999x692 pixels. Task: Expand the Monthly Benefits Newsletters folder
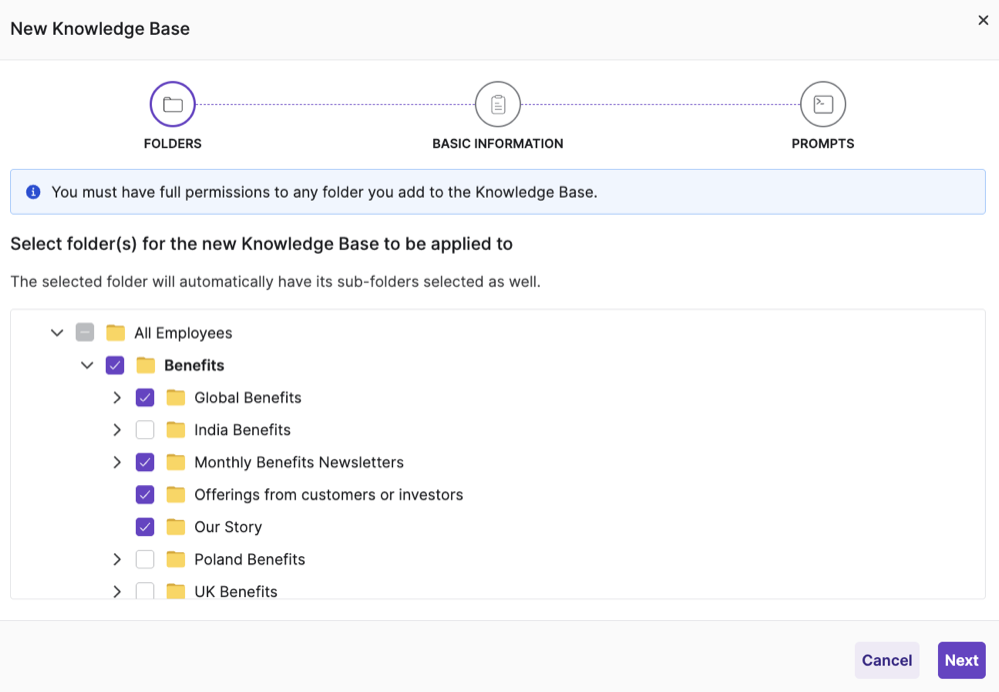tap(117, 462)
